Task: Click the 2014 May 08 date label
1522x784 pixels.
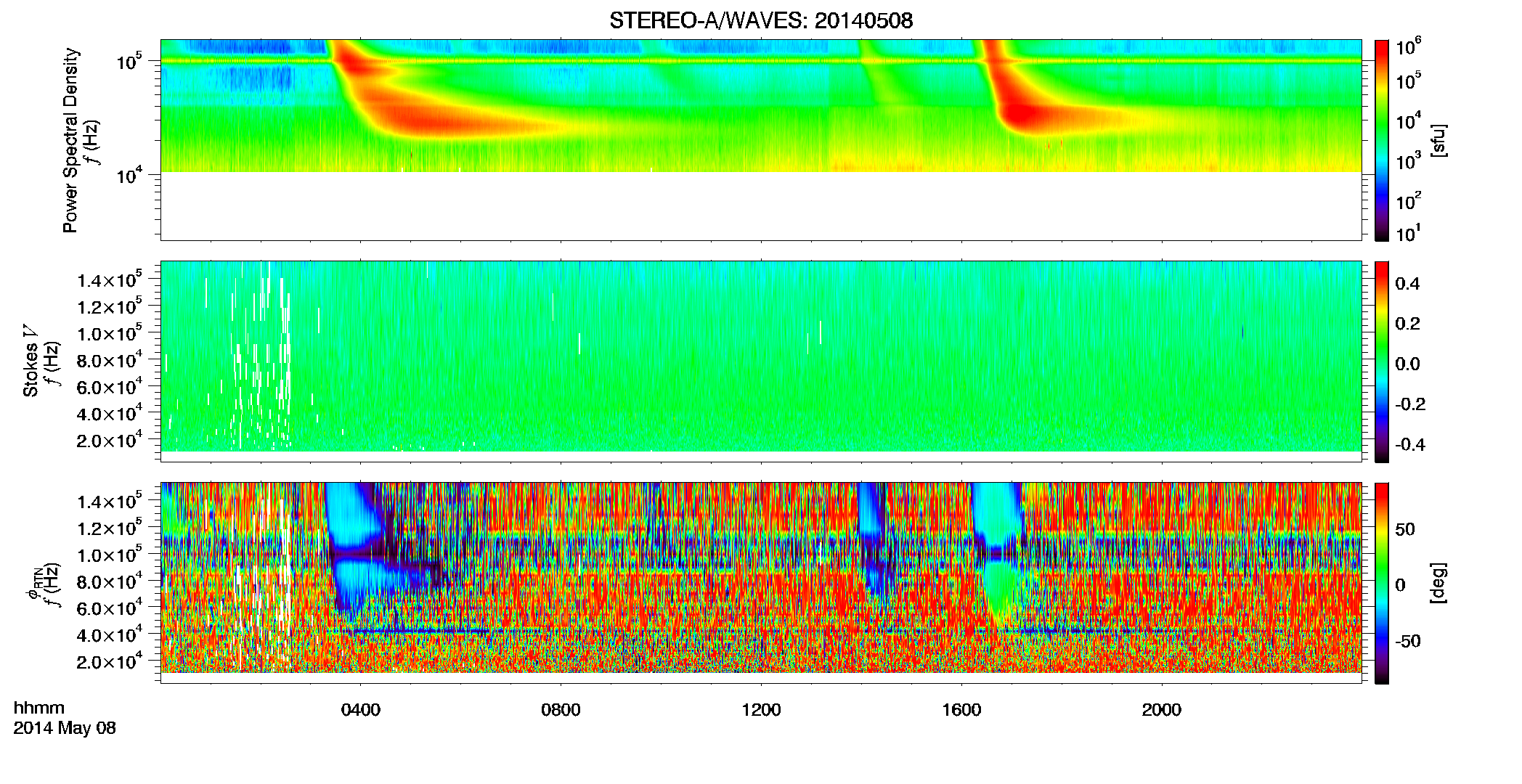Action: tap(65, 728)
